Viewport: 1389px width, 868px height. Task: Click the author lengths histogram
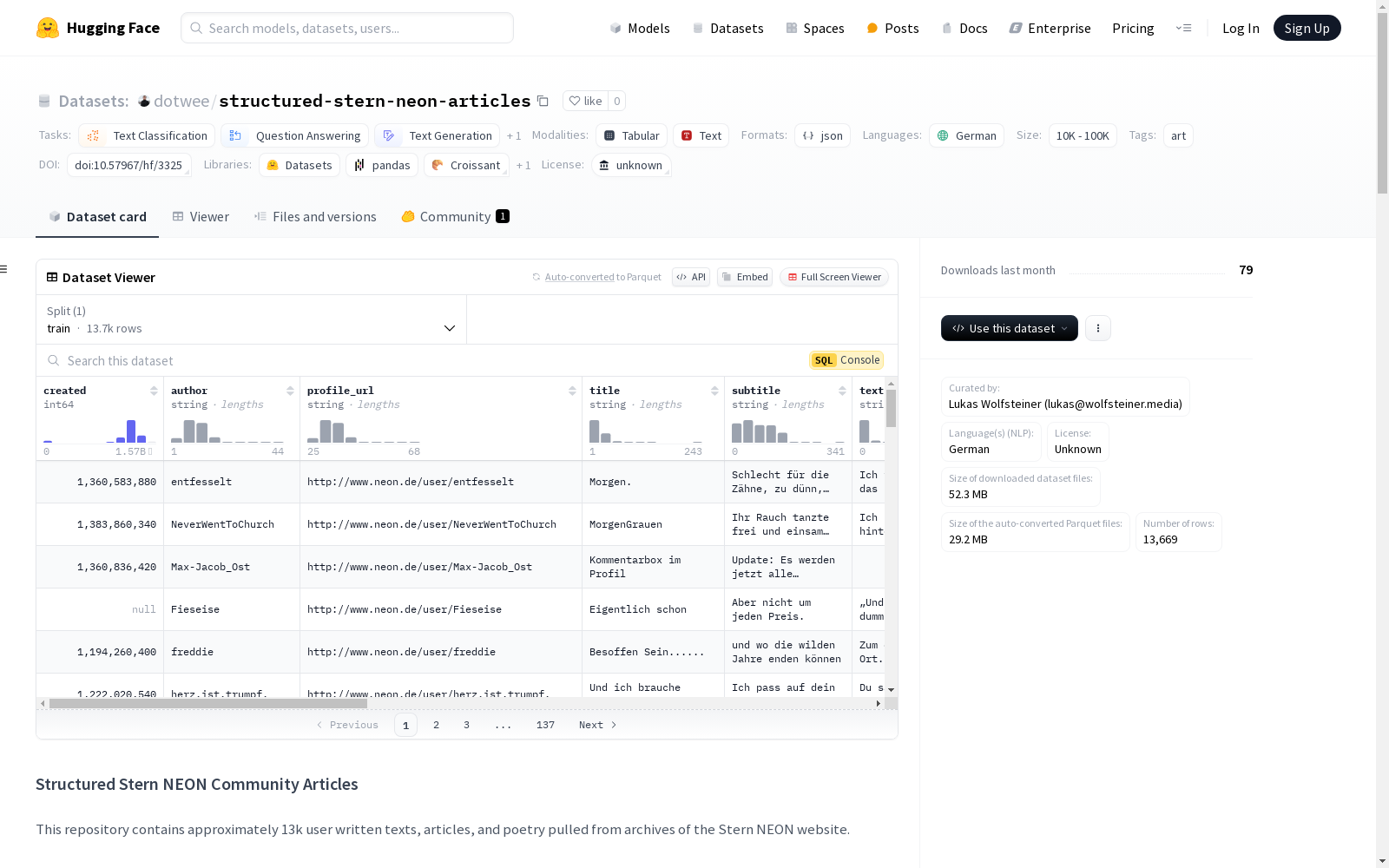(227, 431)
